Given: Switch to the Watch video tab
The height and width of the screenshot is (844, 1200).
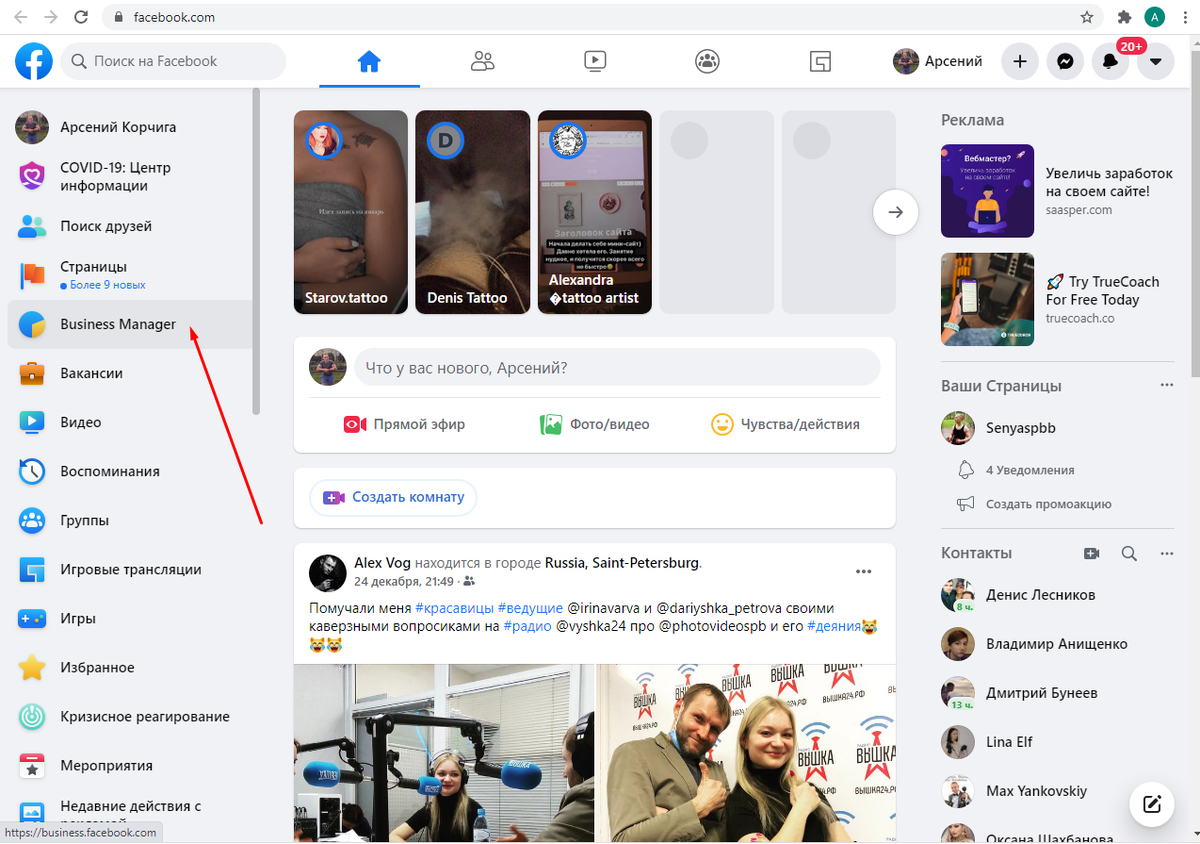Looking at the screenshot, I should tap(595, 61).
